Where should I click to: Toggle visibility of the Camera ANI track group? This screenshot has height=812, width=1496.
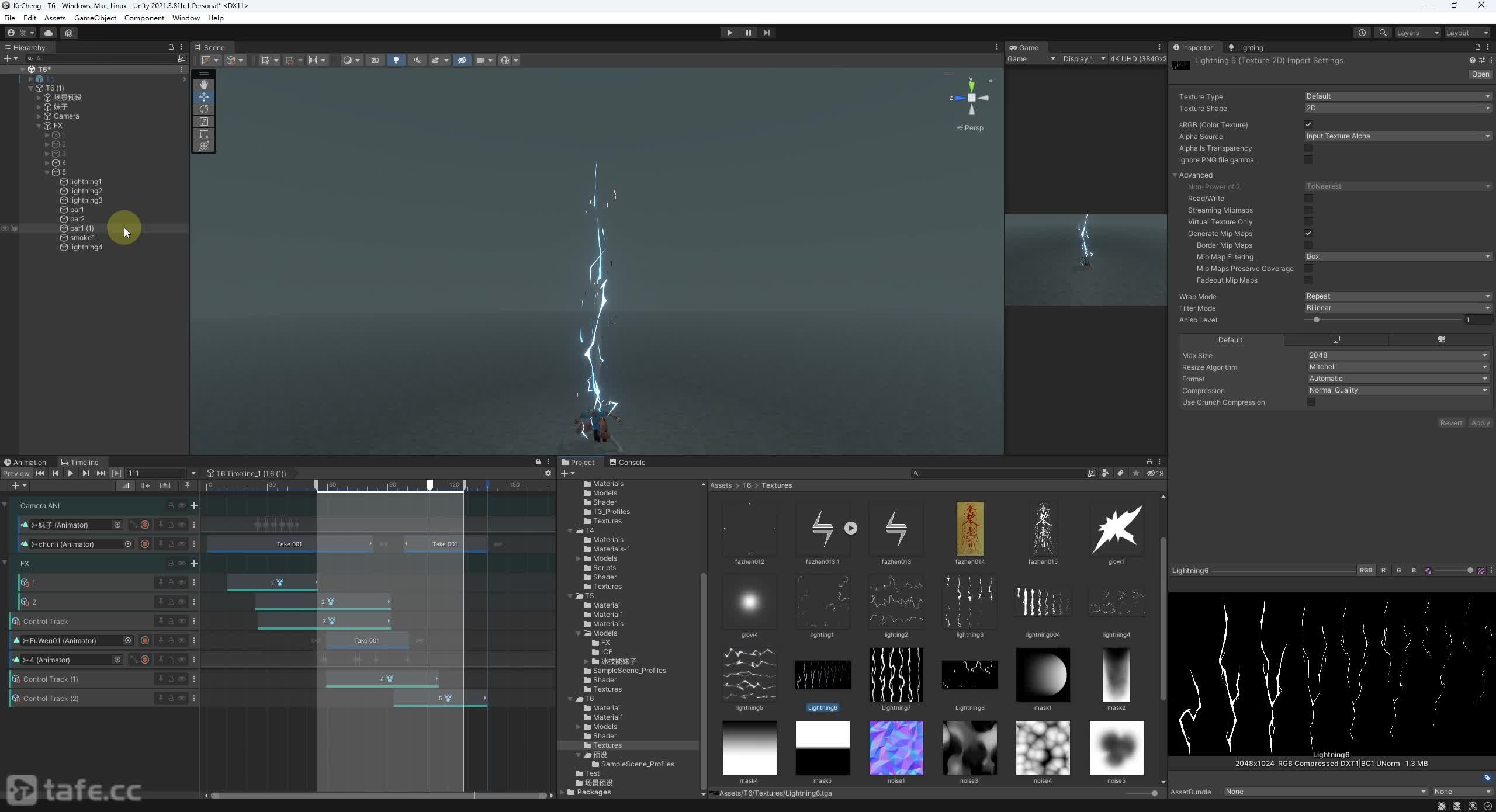[182, 505]
